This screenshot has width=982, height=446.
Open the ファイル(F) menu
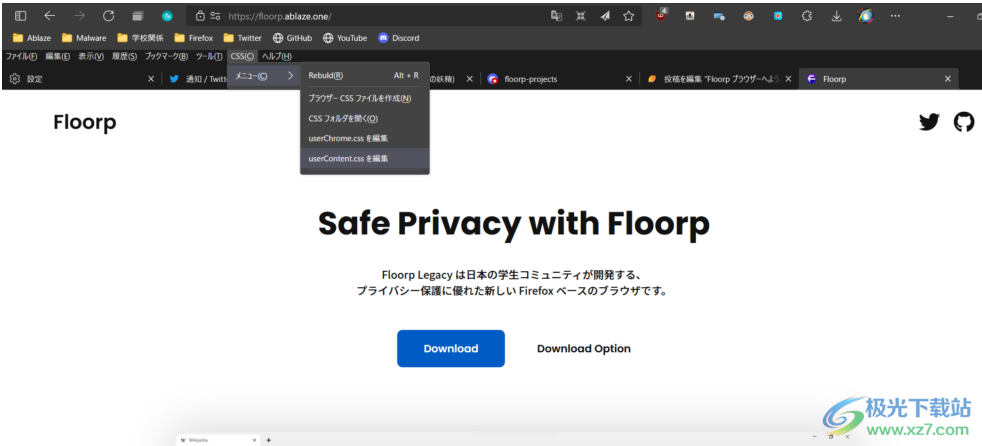(22, 56)
